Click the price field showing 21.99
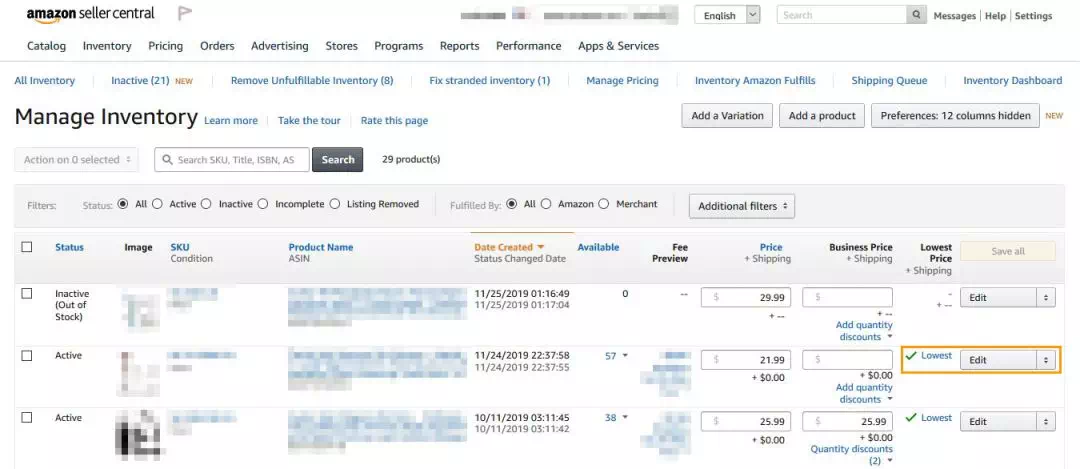Image resolution: width=1080 pixels, height=469 pixels. pos(746,359)
